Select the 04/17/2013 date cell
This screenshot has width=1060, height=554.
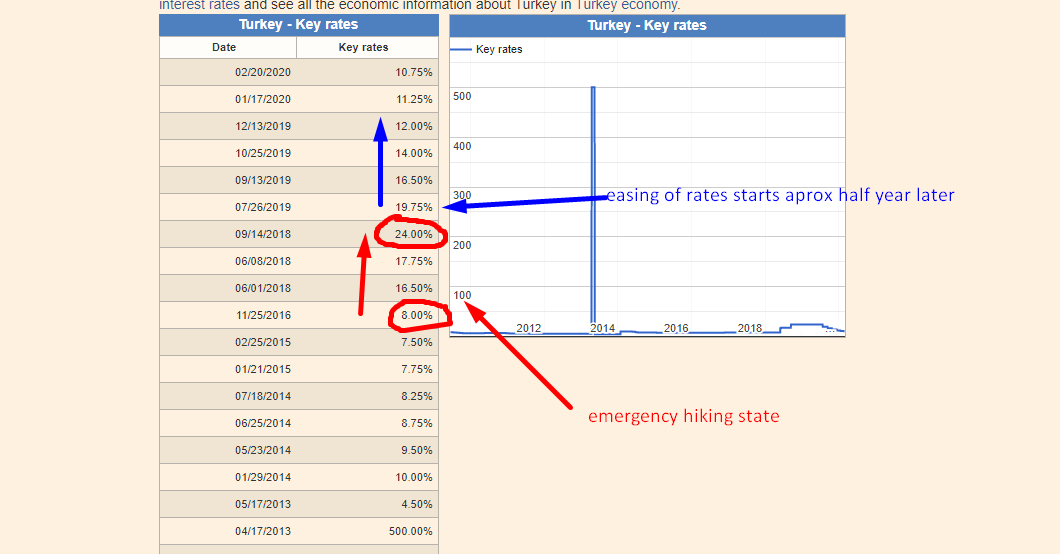(x=263, y=531)
